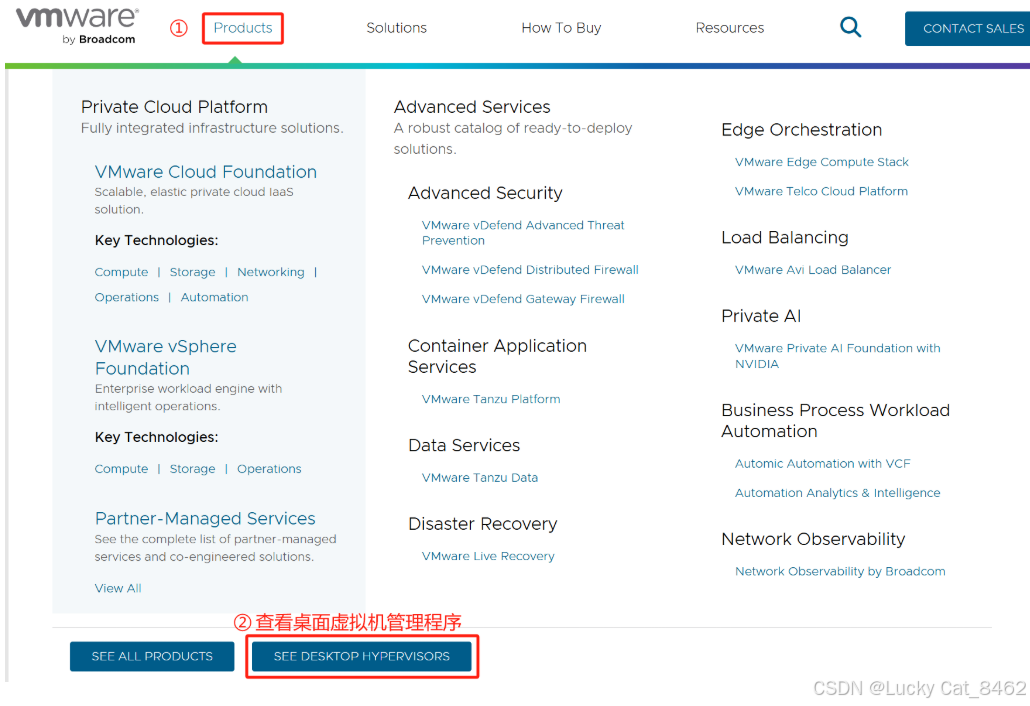This screenshot has height=706, width=1030.
Task: Select Compute under vSphere Foundation
Action: click(x=122, y=468)
